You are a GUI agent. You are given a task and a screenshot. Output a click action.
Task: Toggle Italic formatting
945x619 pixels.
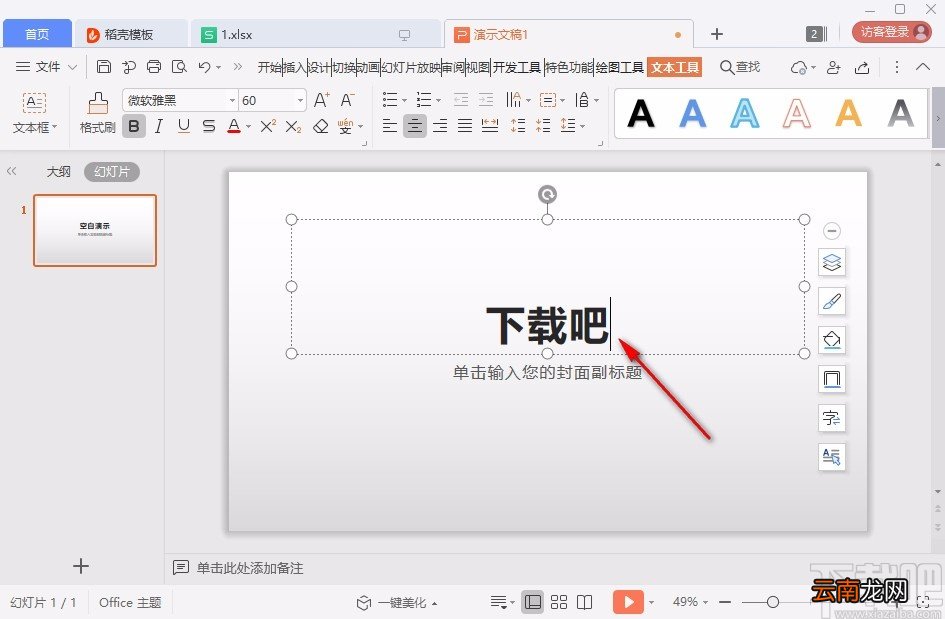[x=159, y=126]
